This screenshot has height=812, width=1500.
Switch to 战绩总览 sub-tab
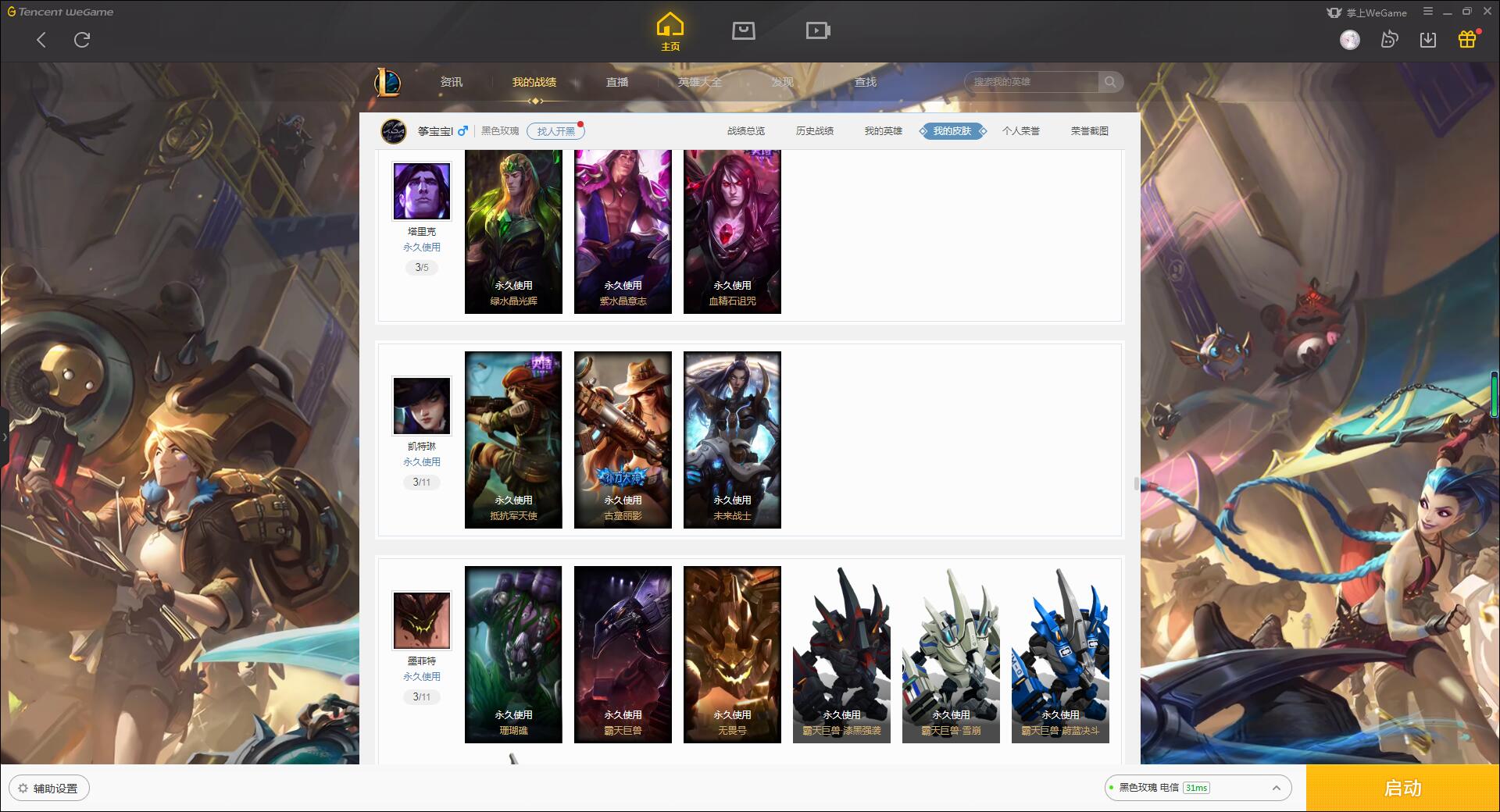point(746,131)
